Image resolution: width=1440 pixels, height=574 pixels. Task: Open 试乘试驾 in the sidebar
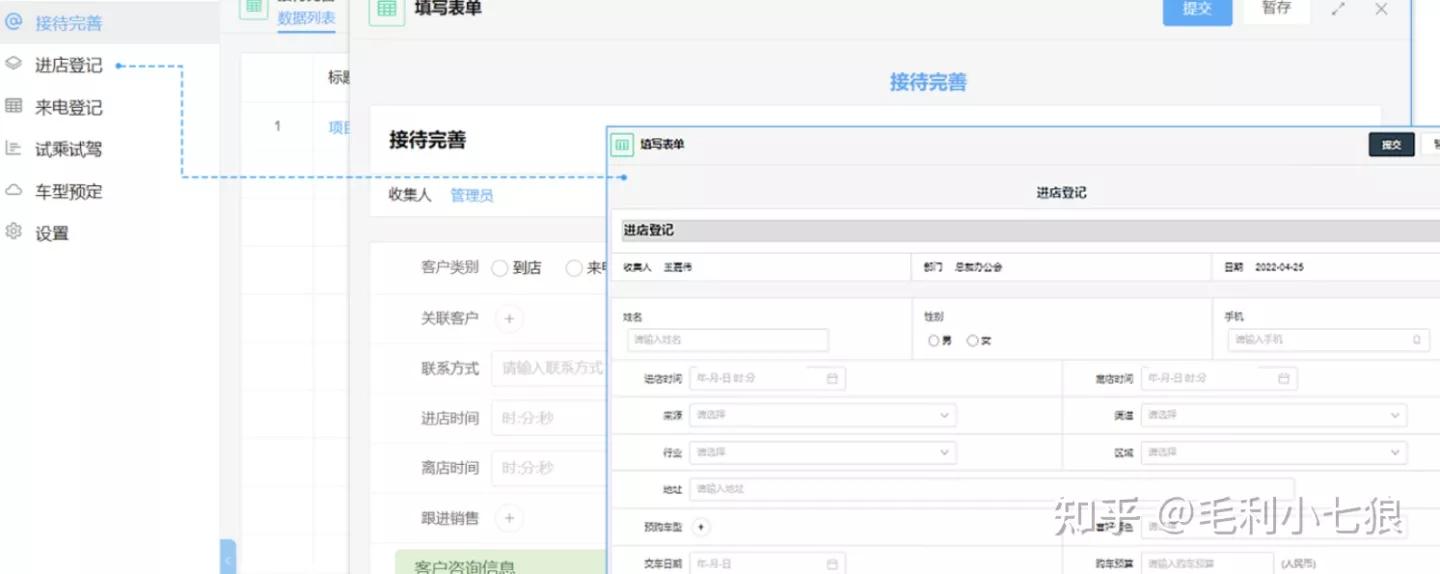68,149
